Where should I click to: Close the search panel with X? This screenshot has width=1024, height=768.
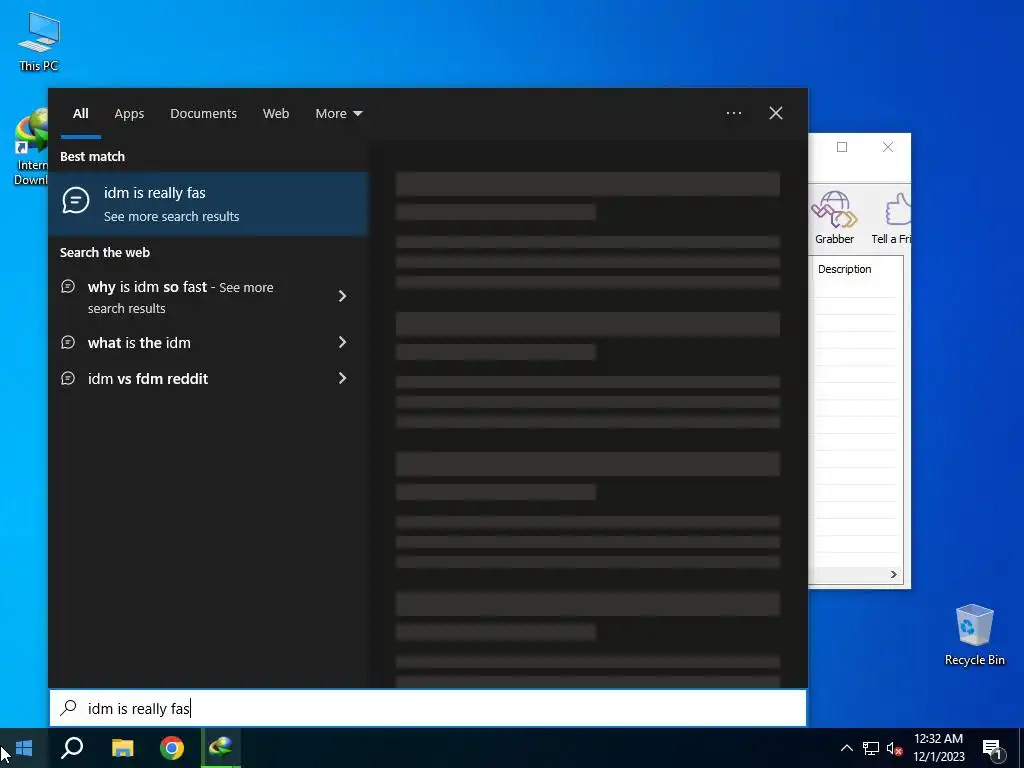pos(776,114)
